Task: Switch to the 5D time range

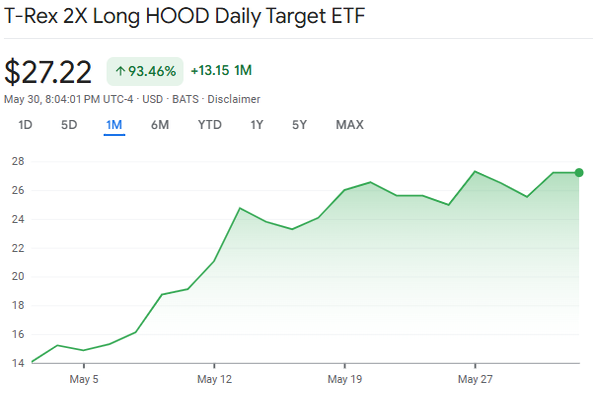Action: click(x=69, y=125)
